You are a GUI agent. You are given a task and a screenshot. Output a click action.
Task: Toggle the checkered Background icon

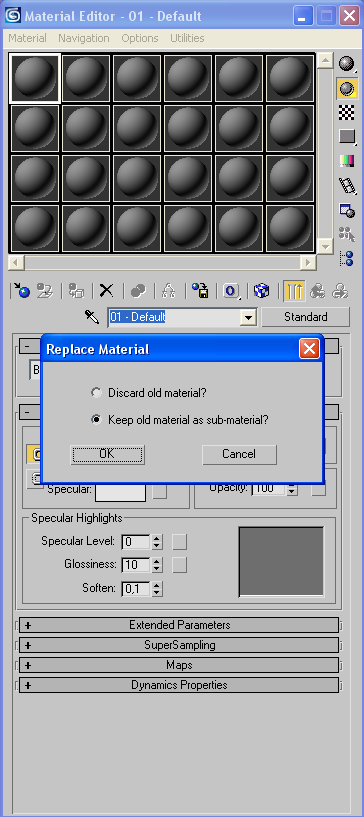(347, 112)
